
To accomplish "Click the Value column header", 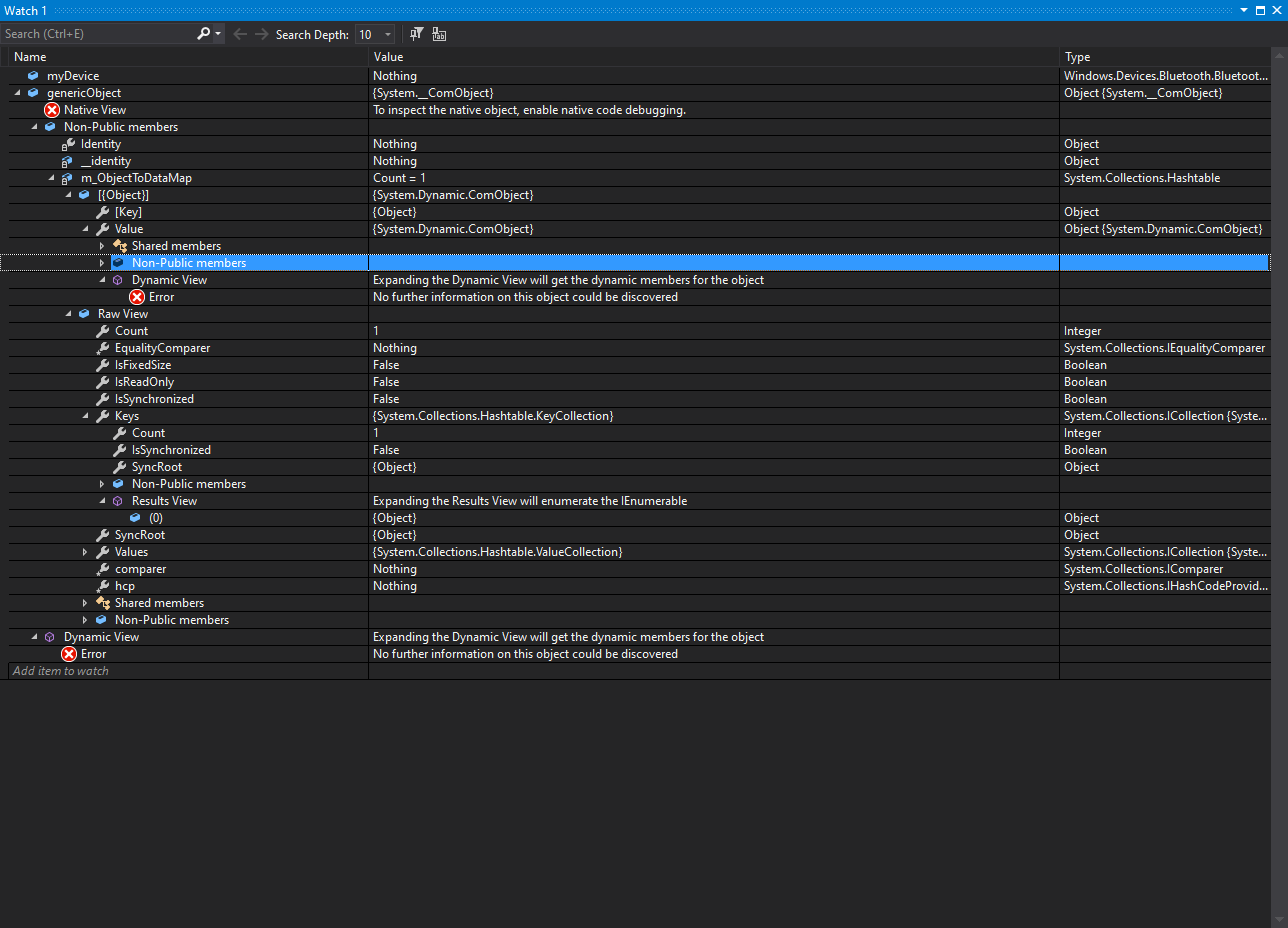I will point(388,57).
